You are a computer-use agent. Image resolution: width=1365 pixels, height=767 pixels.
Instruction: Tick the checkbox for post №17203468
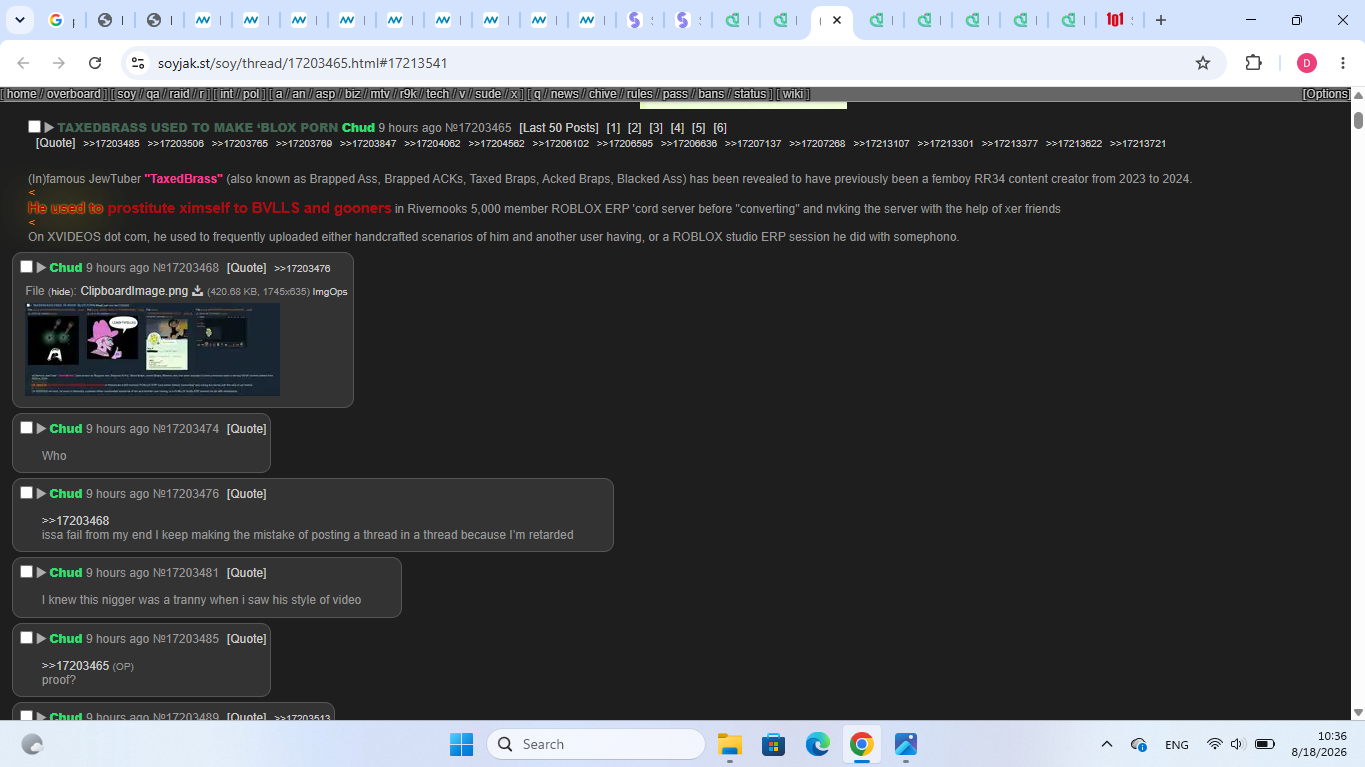point(26,267)
